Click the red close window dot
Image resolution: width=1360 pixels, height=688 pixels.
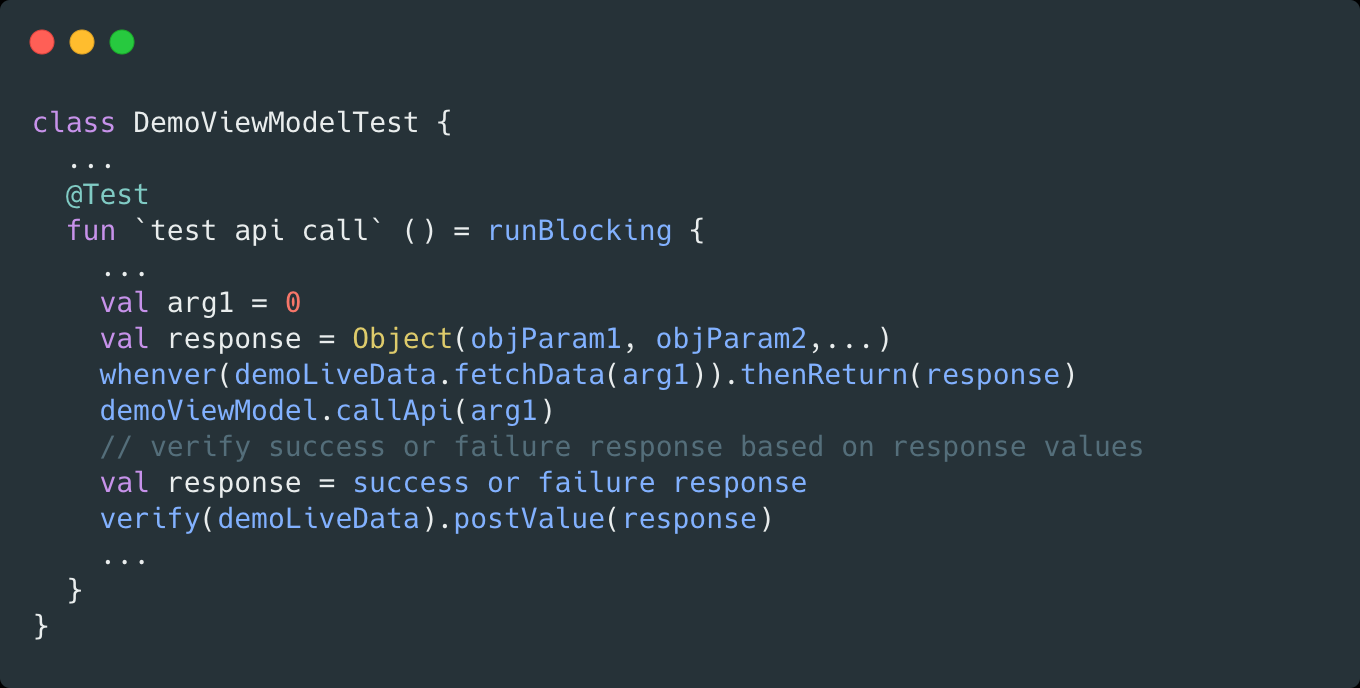point(42,42)
